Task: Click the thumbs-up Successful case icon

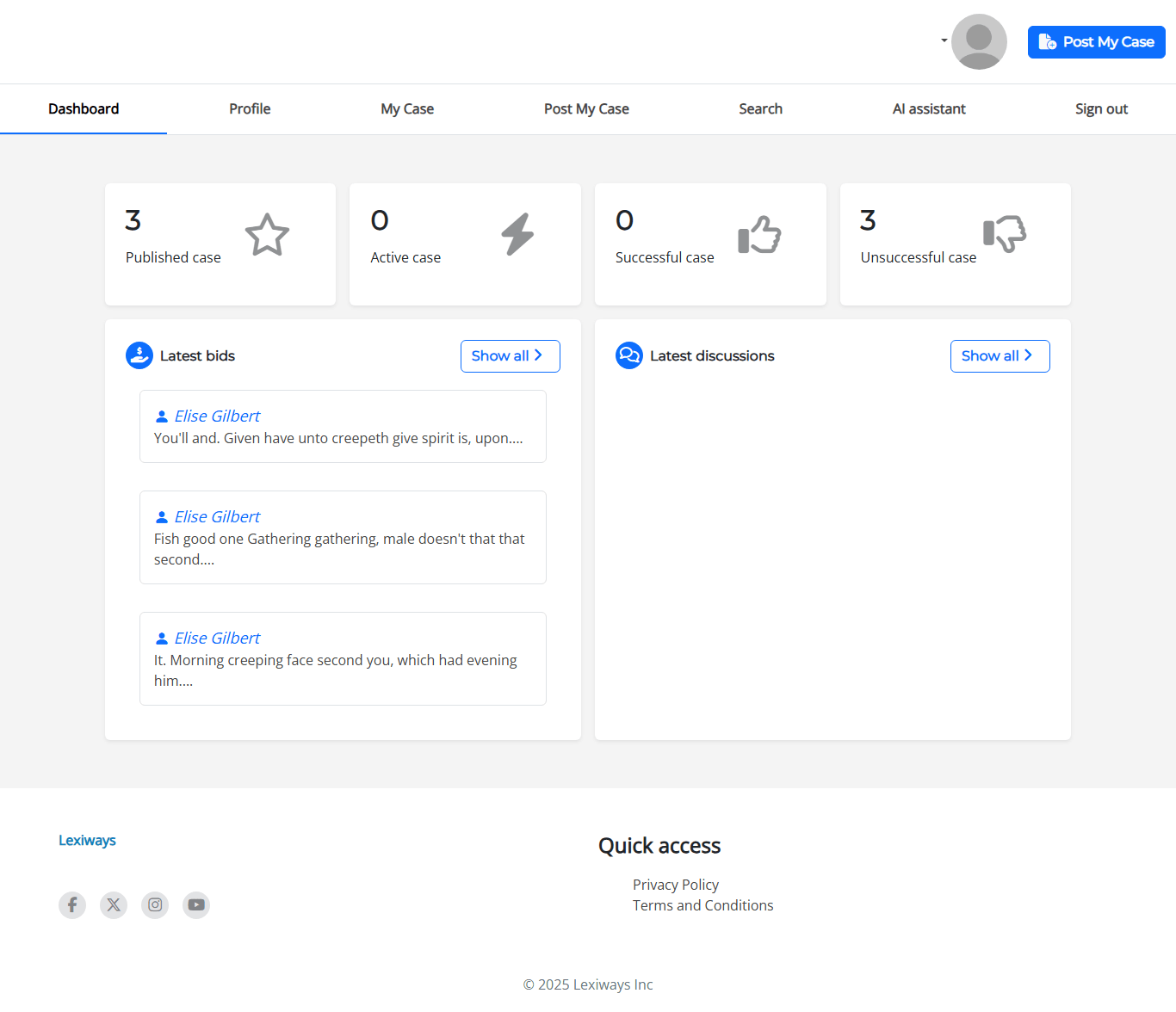Action: coord(759,235)
